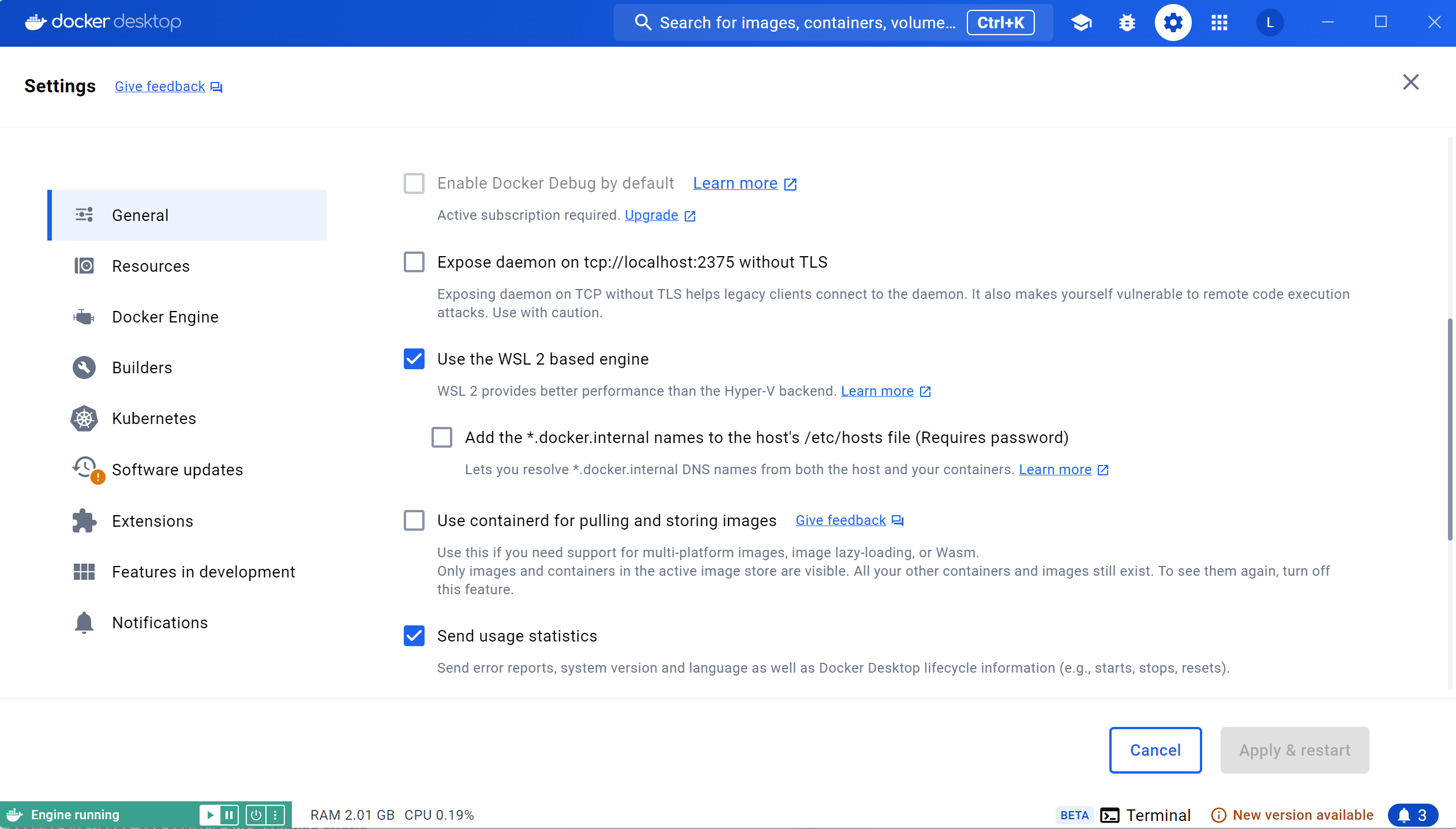Click the engine start play button
This screenshot has width=1456, height=829.
[x=210, y=815]
